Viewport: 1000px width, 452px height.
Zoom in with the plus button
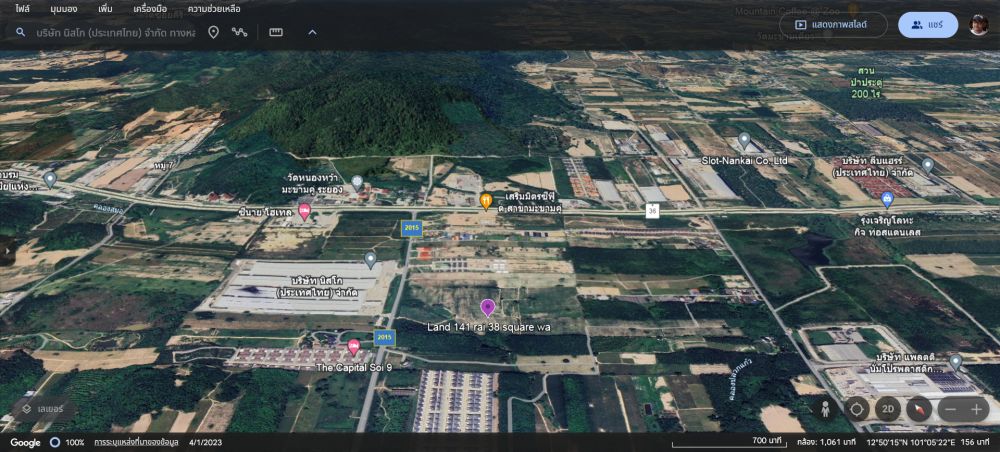[x=976, y=409]
